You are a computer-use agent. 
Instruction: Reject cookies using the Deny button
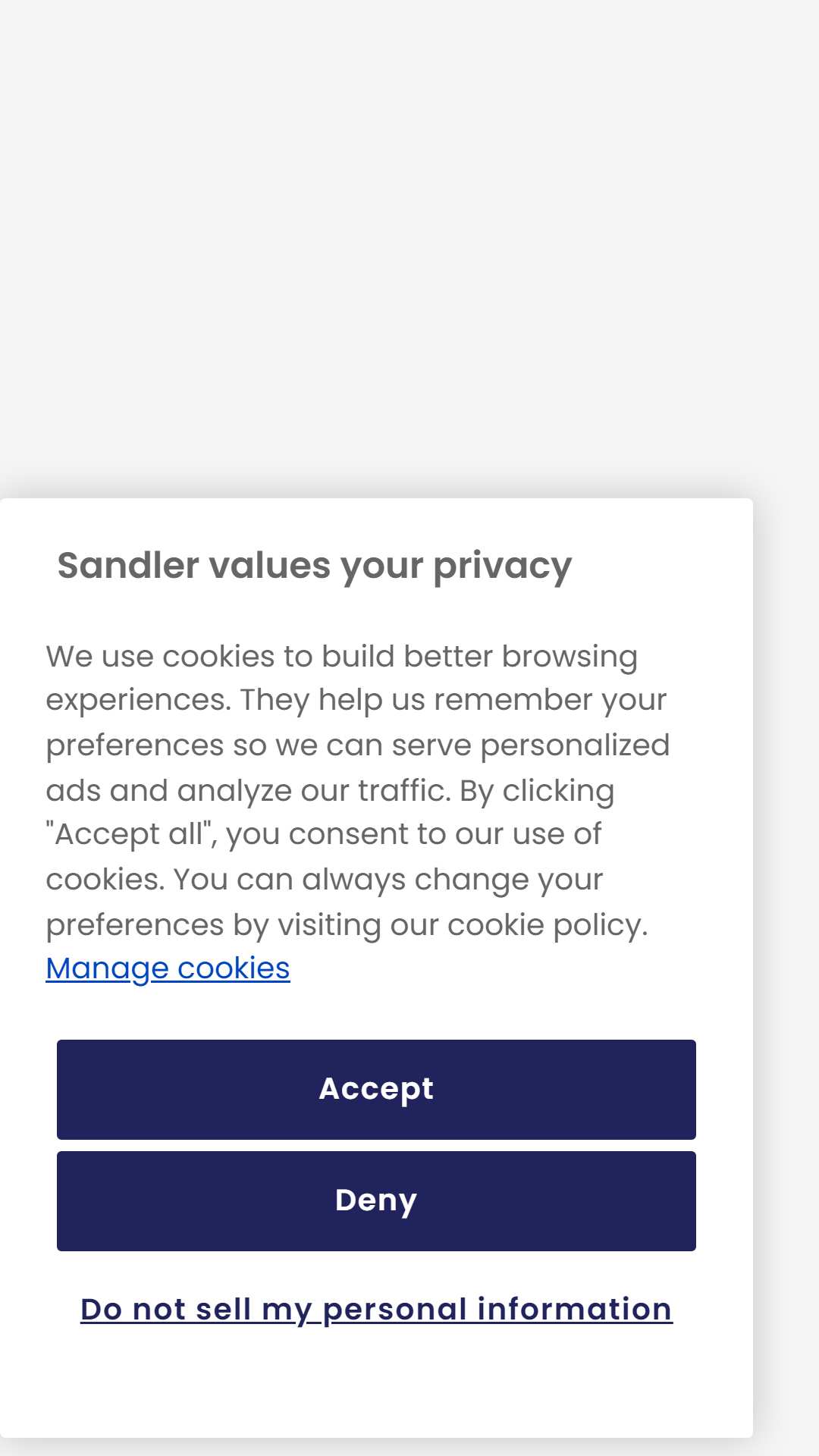click(x=376, y=1201)
